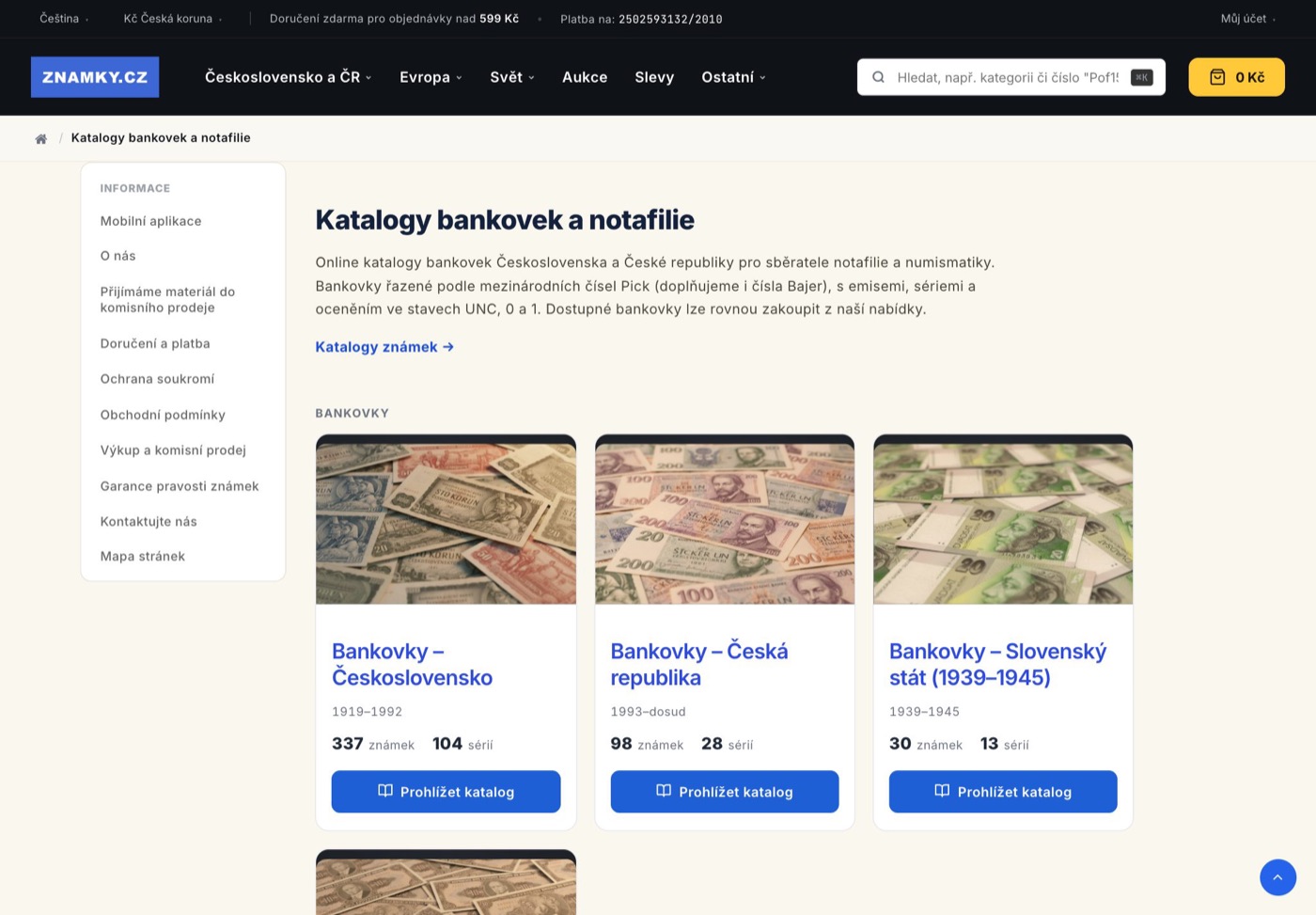Open the Slevy menu item
The height and width of the screenshot is (915, 1316).
[x=654, y=77]
